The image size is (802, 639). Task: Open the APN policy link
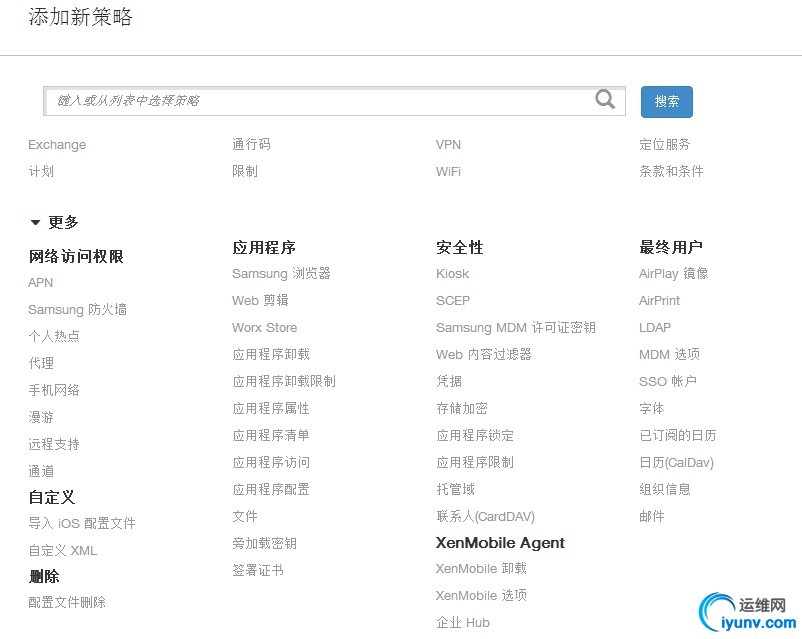tap(40, 282)
